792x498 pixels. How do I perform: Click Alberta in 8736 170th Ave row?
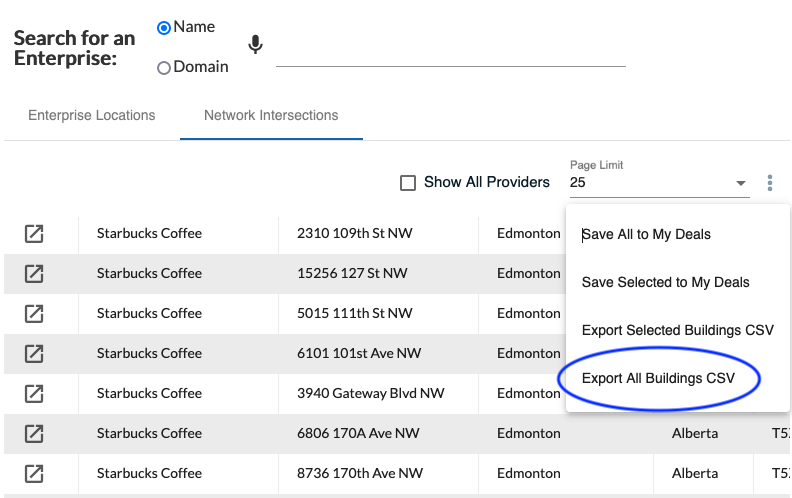(695, 473)
